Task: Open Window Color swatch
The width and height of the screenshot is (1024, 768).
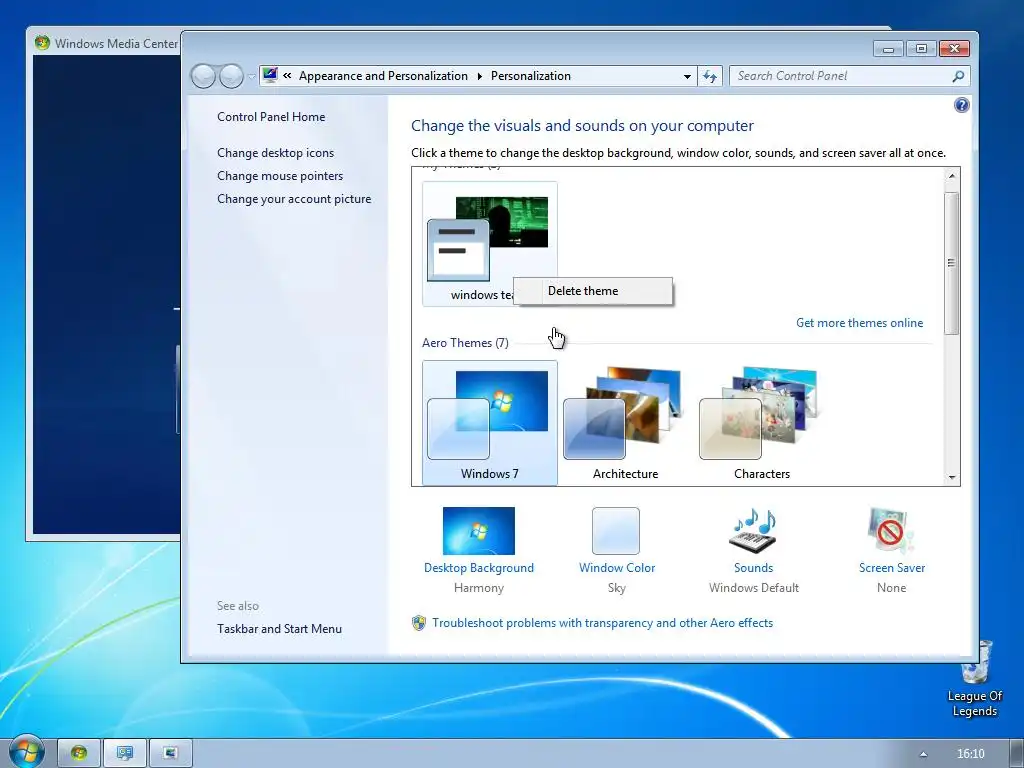Action: coord(616,531)
